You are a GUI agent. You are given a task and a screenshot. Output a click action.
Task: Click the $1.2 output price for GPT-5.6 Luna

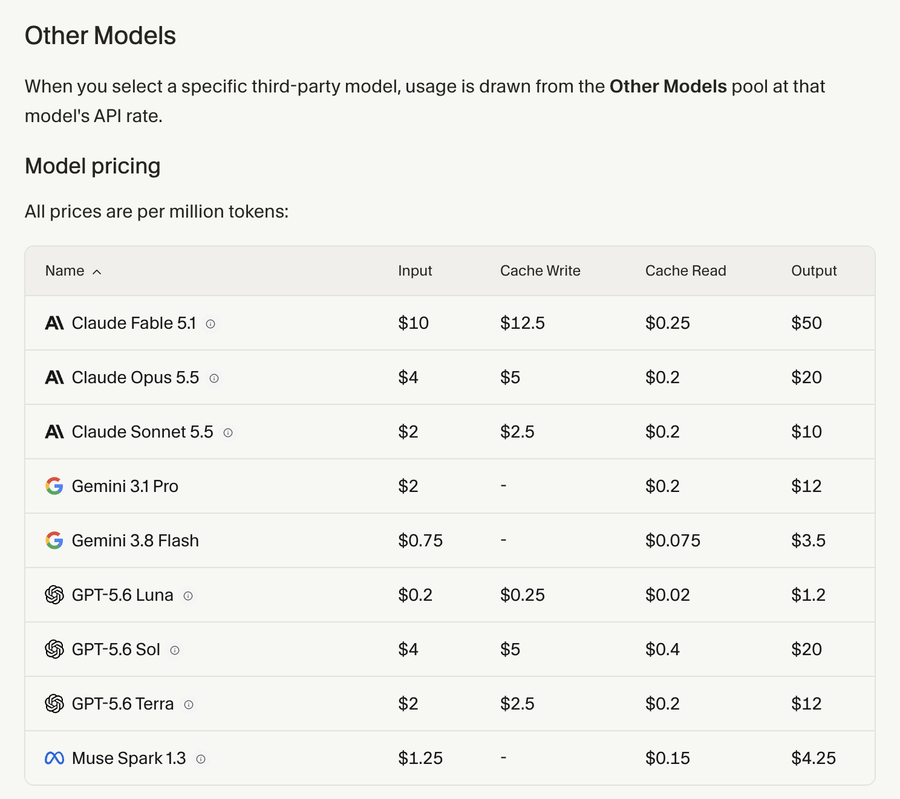[808, 595]
